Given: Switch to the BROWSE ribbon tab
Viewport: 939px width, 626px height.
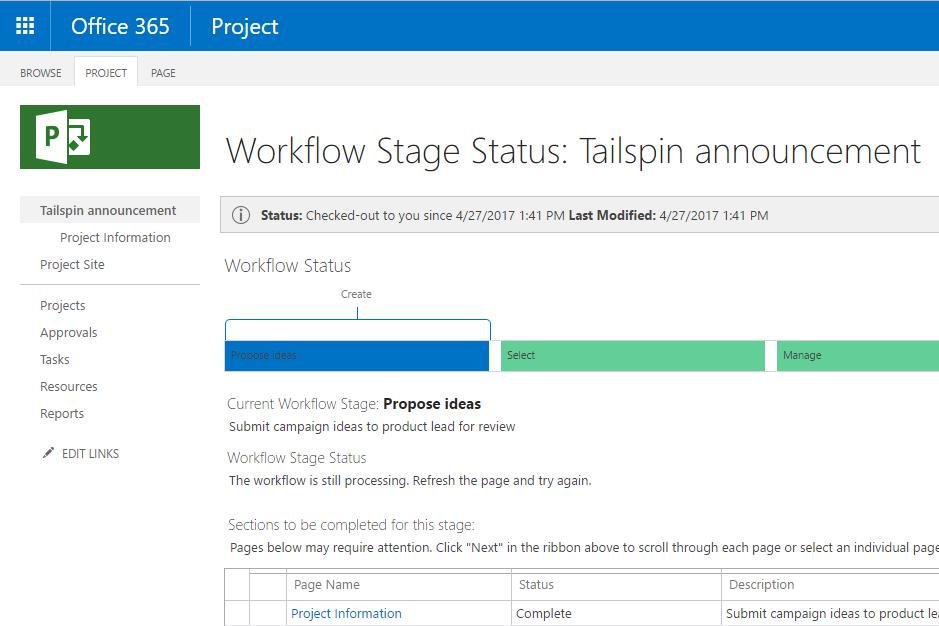Looking at the screenshot, I should click(41, 73).
